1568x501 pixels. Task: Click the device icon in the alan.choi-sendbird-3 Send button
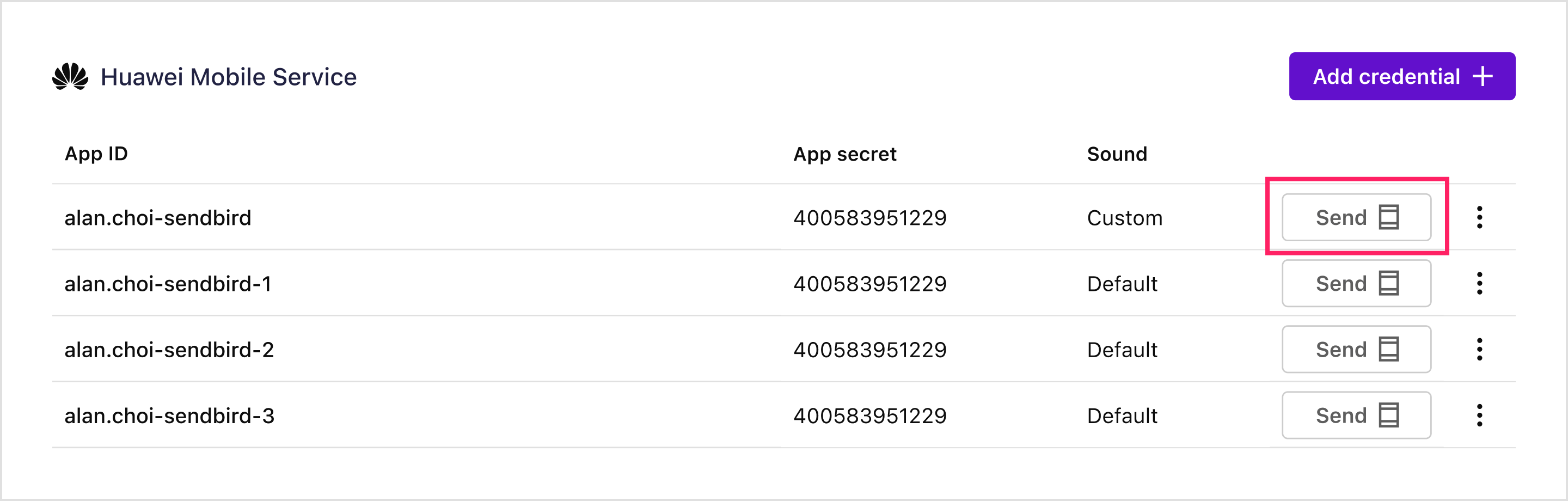1388,415
